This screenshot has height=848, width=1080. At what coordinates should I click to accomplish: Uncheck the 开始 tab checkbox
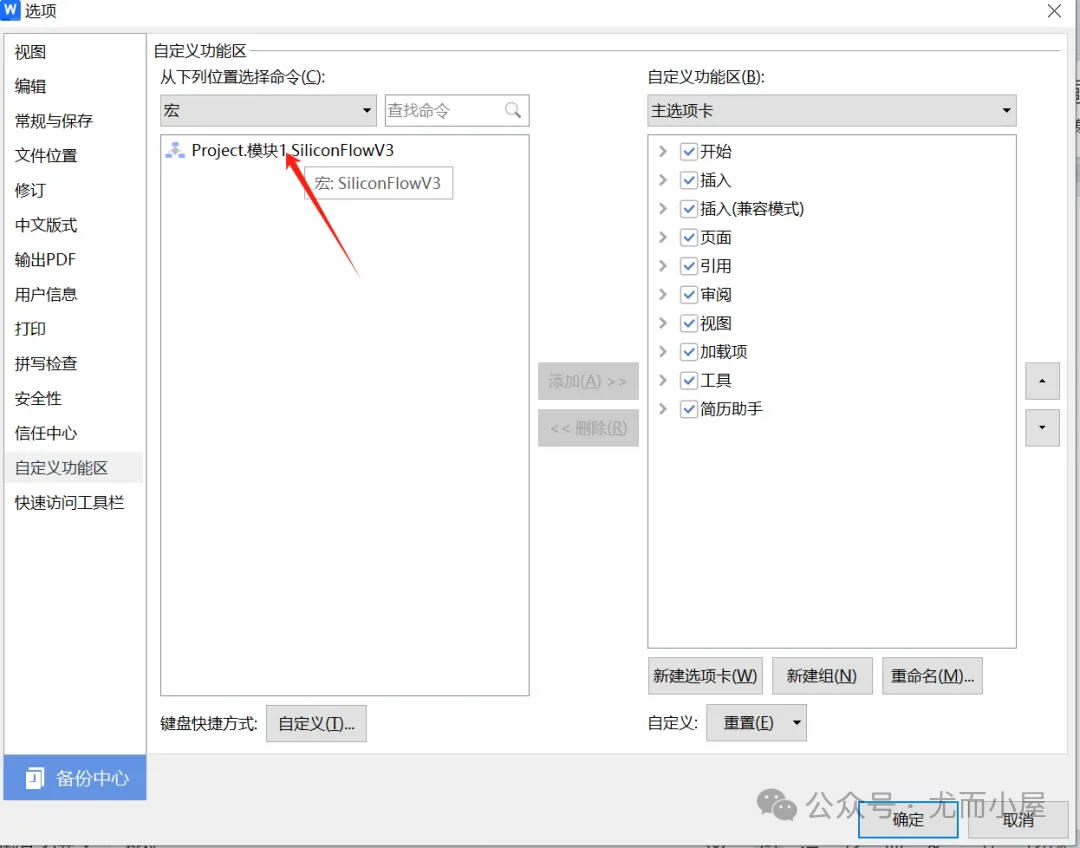tap(689, 152)
